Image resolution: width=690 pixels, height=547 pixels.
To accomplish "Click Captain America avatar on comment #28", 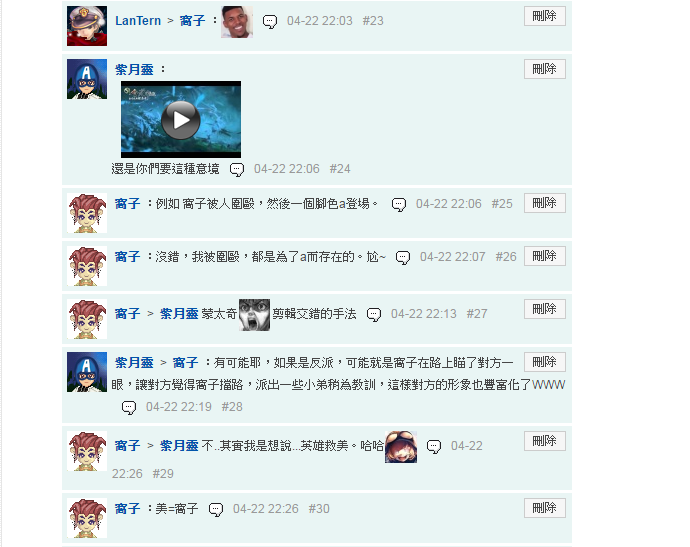I will [x=87, y=372].
